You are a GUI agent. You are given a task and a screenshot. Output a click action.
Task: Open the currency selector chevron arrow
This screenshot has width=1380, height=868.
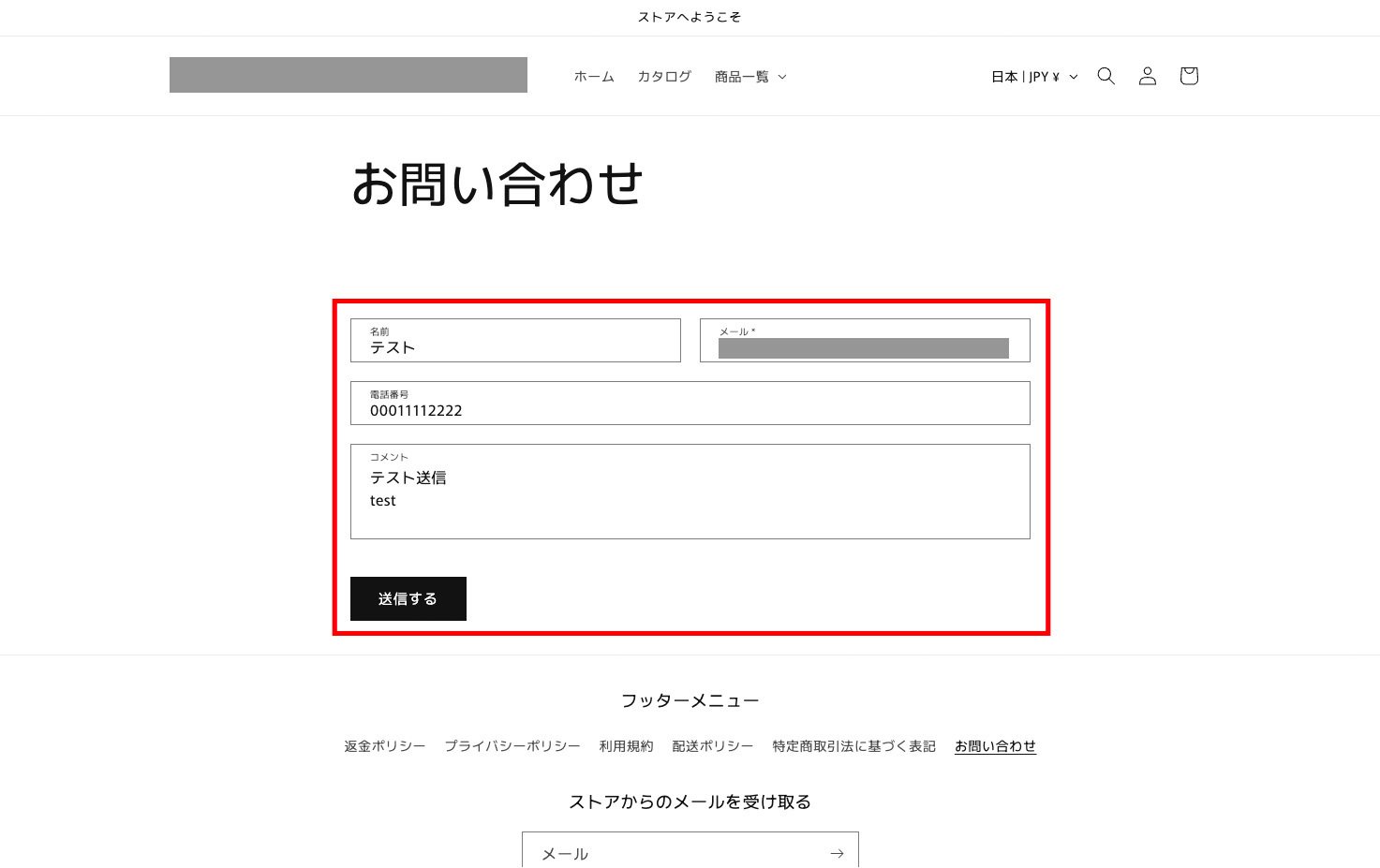[1074, 77]
